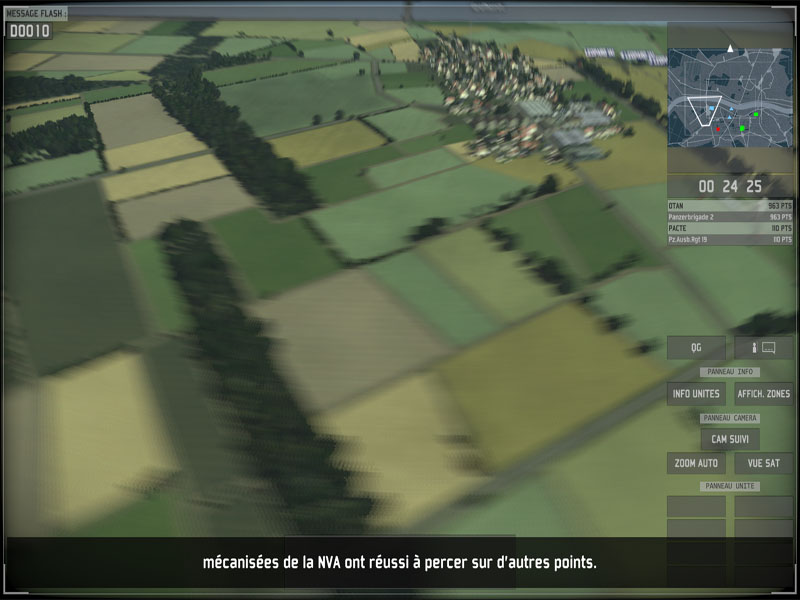The height and width of the screenshot is (600, 800).
Task: Open the soldier chat message button
Action: [x=763, y=348]
